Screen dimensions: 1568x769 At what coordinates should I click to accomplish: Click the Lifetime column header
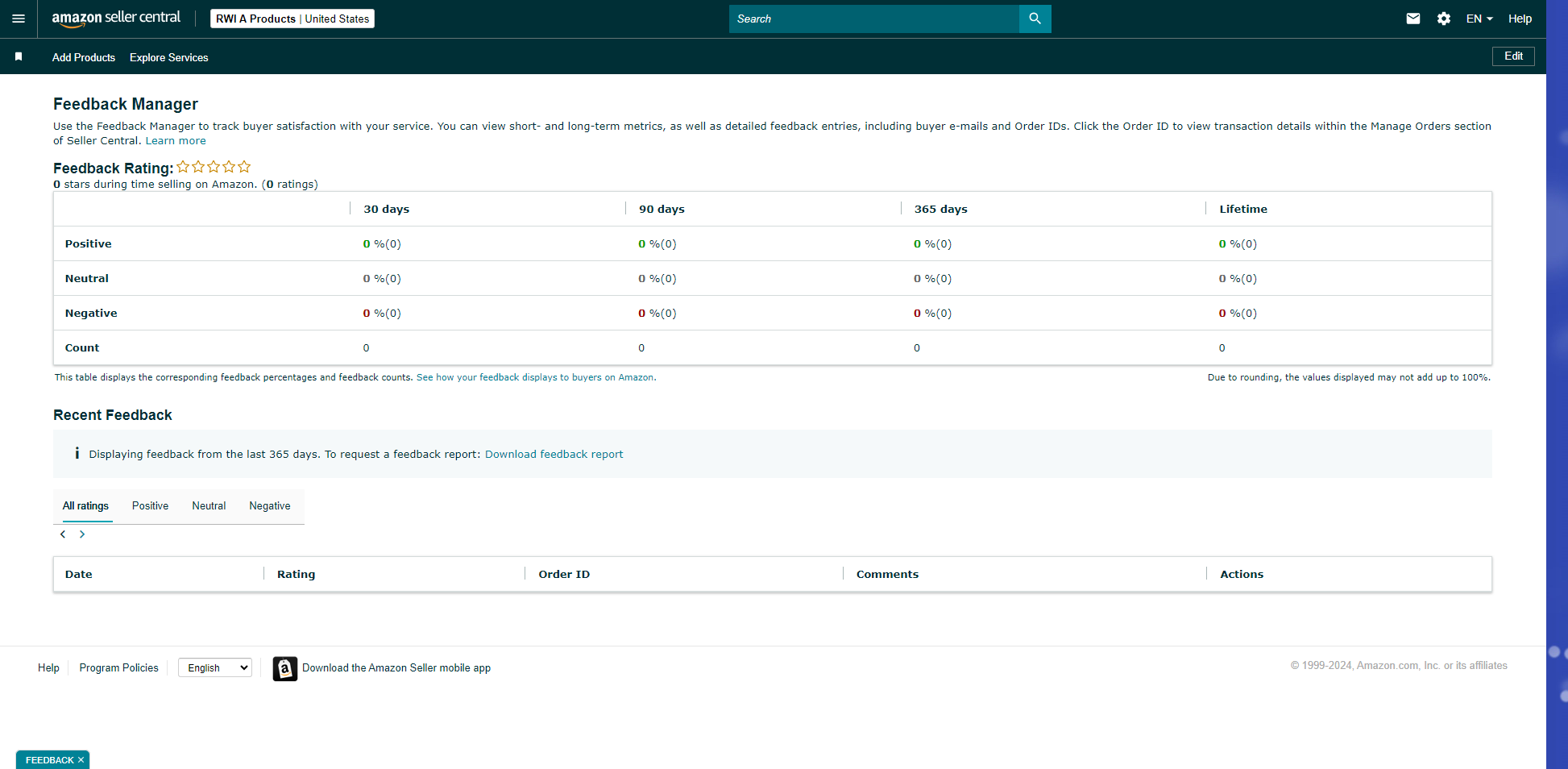[x=1243, y=209]
